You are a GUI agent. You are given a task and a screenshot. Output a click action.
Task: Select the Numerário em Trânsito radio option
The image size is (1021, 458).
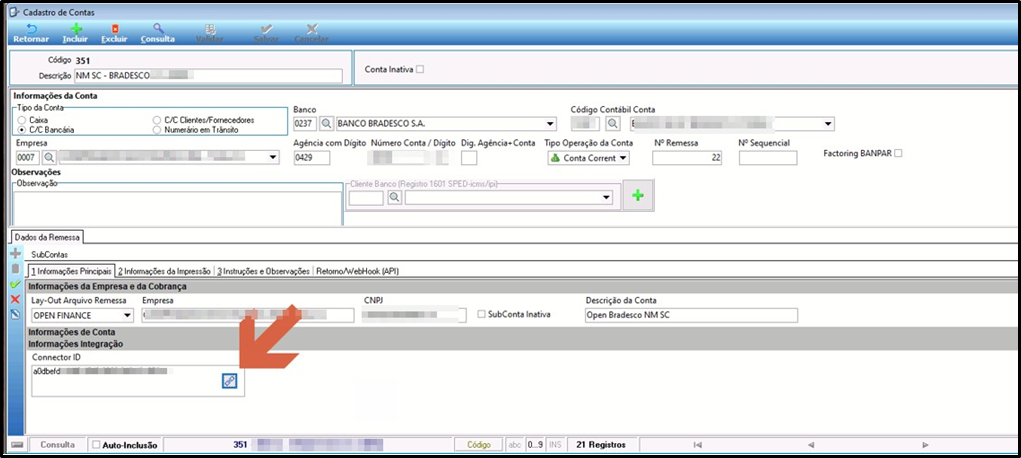click(x=157, y=130)
